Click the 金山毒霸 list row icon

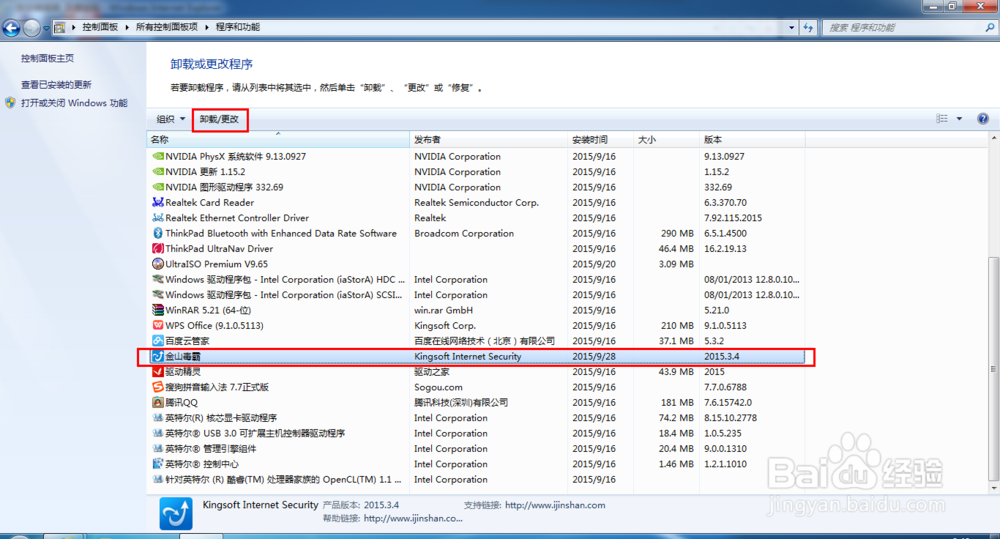pos(158,357)
